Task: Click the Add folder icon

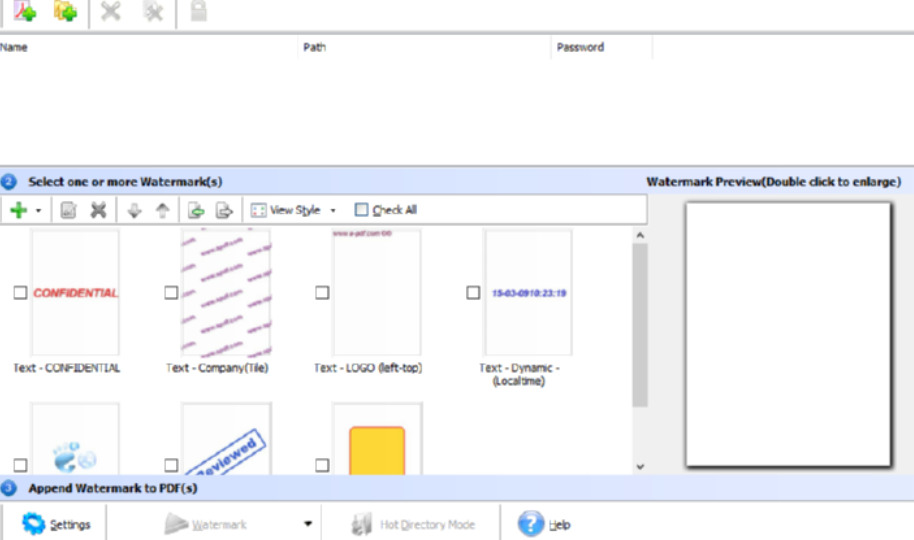Action: click(65, 10)
